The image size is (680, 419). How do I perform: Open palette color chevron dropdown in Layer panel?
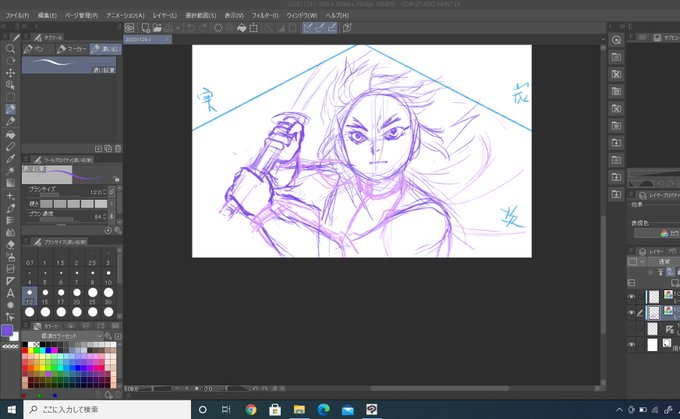(642, 262)
